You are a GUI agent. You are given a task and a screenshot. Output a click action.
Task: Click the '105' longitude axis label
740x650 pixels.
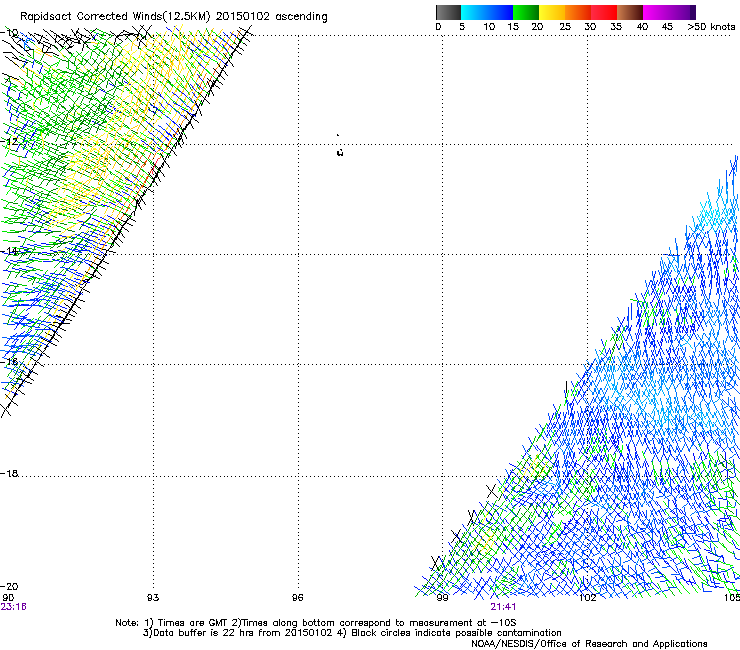[x=732, y=598]
